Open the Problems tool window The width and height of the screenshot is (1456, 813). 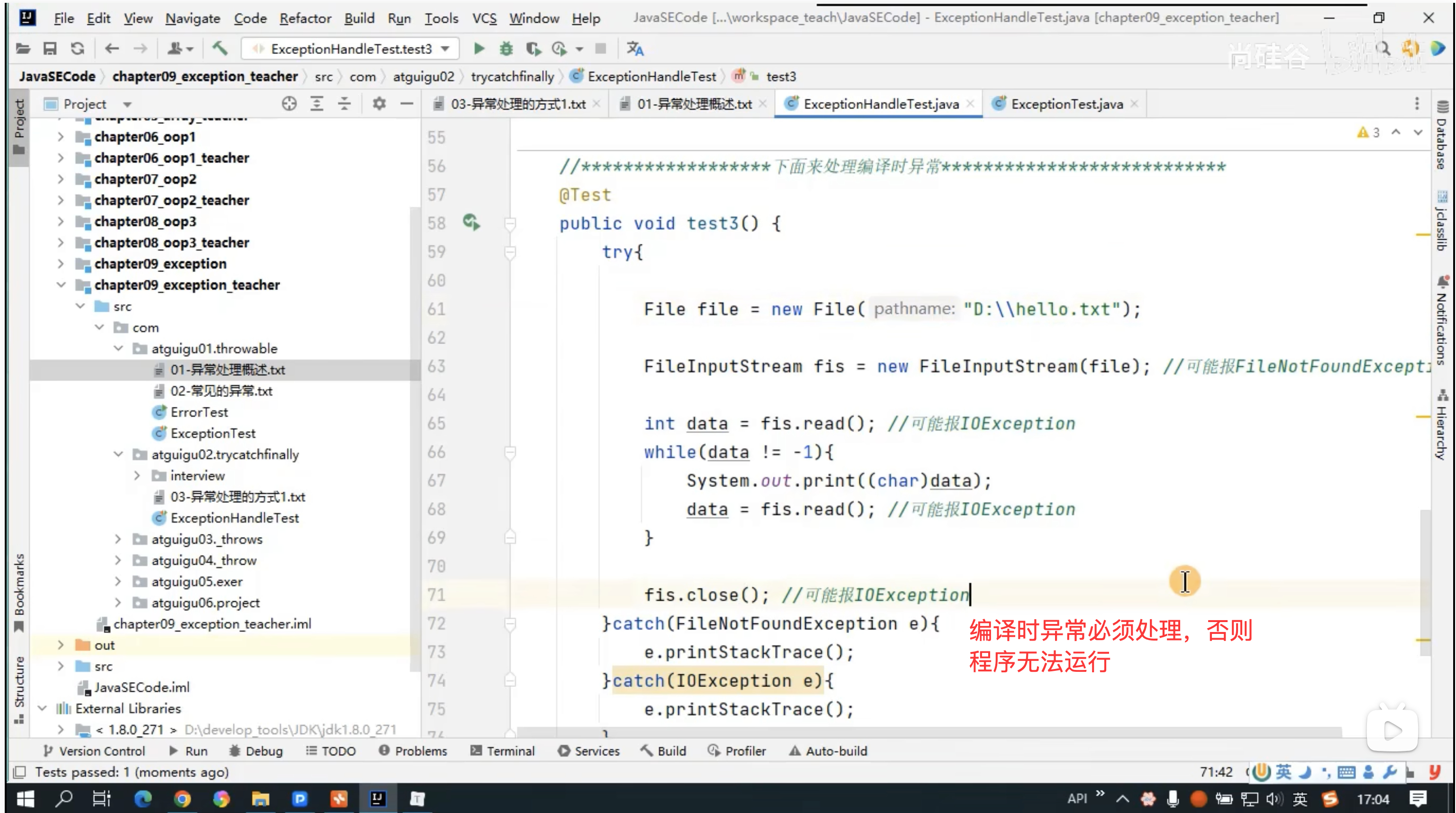tap(413, 751)
